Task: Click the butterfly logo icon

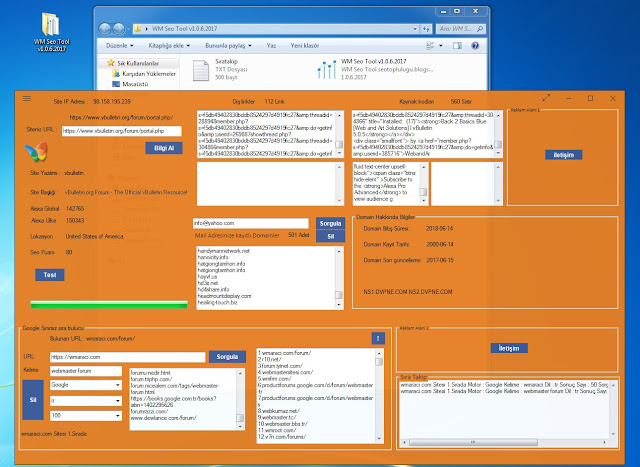Action: coord(36,151)
